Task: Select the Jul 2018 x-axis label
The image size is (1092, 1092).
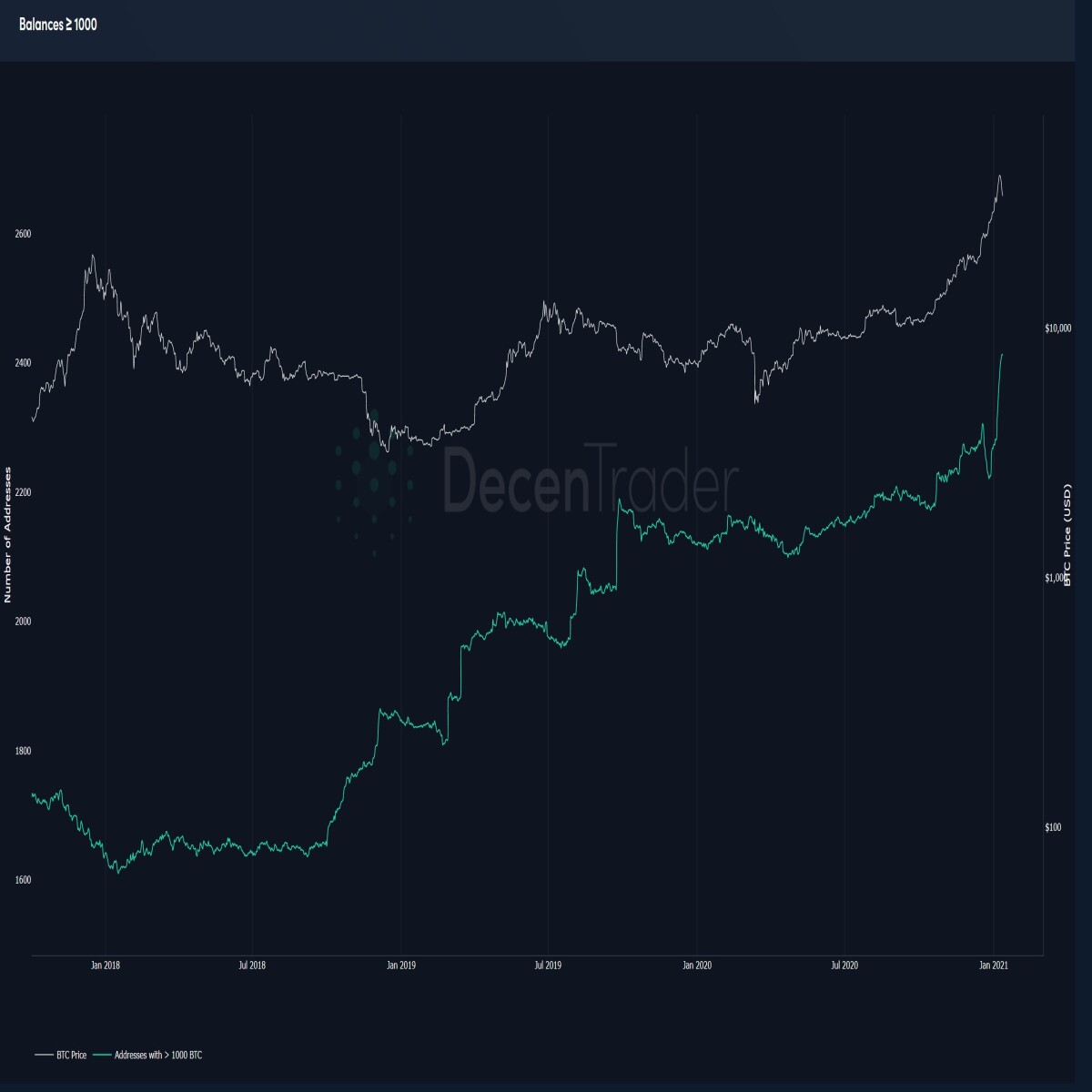Action: (x=253, y=966)
